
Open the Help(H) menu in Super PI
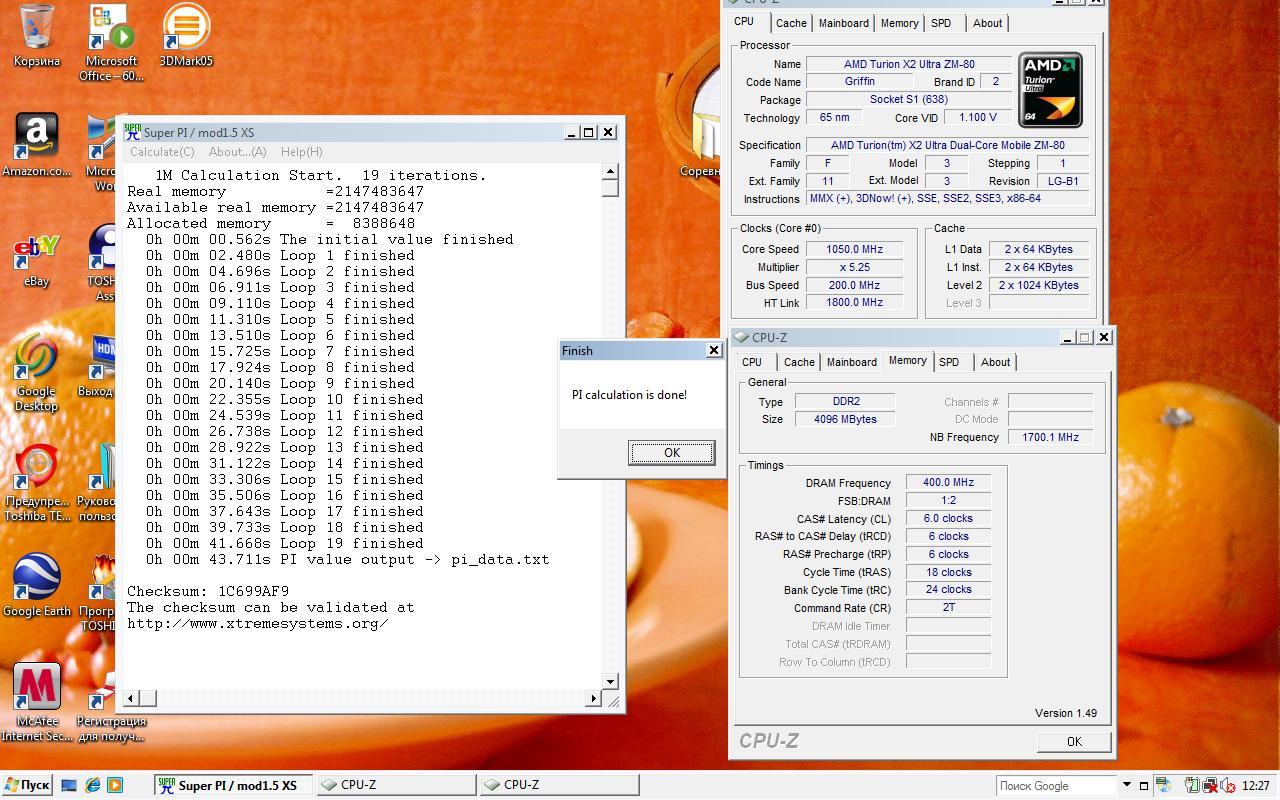[301, 152]
